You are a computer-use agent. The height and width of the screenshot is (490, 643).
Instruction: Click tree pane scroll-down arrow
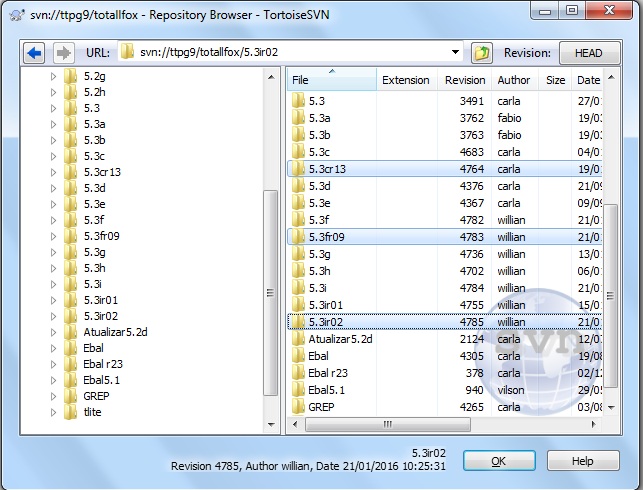[x=271, y=424]
